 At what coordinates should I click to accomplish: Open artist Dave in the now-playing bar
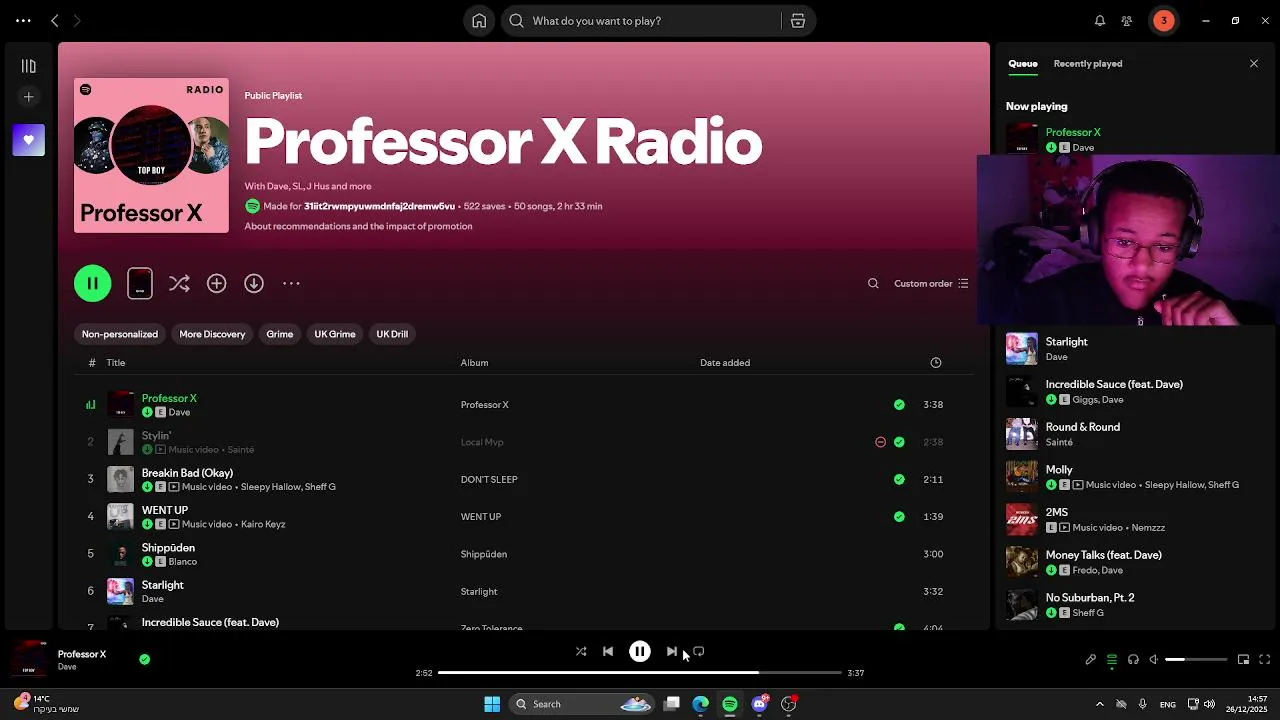pos(67,667)
